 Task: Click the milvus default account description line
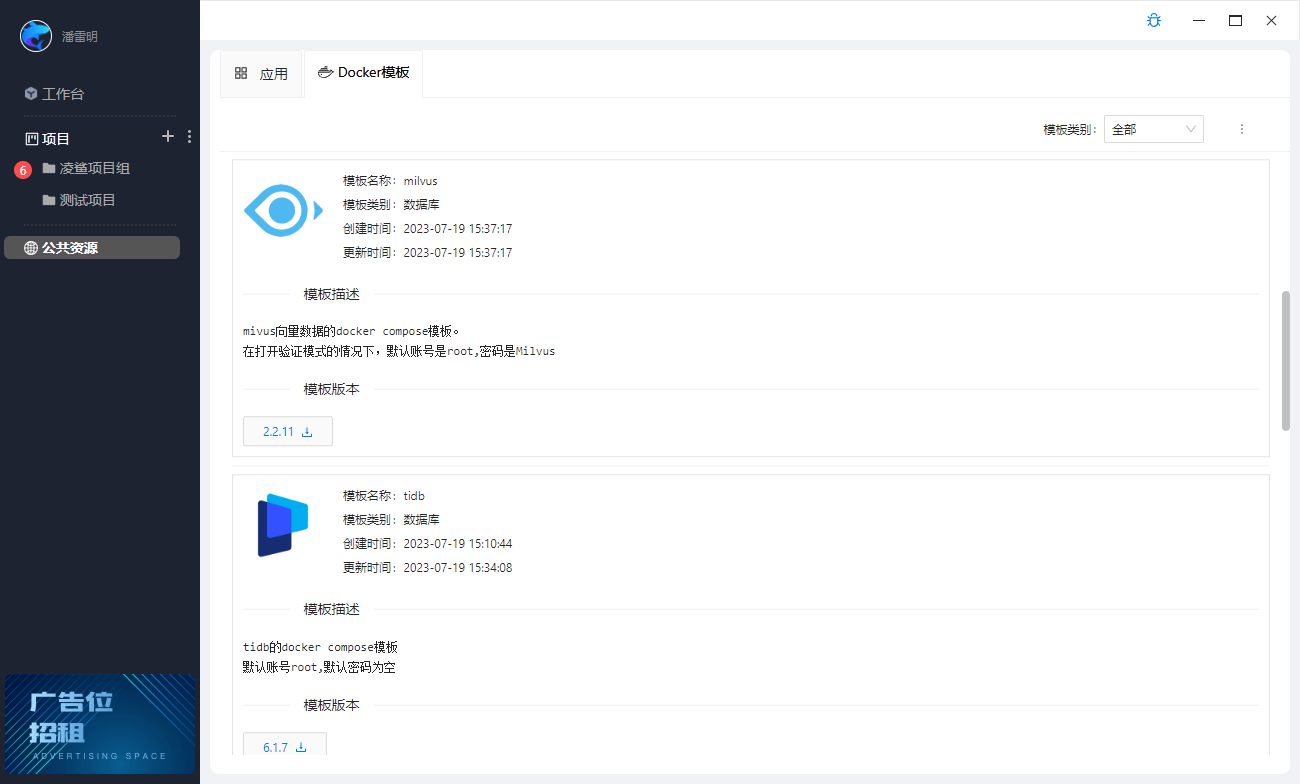tap(399, 351)
